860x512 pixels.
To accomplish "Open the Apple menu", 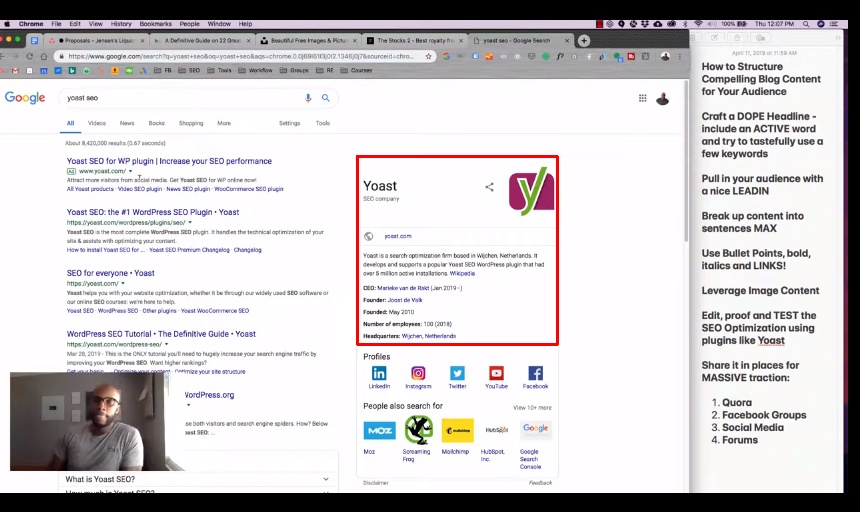I will click(x=7, y=24).
